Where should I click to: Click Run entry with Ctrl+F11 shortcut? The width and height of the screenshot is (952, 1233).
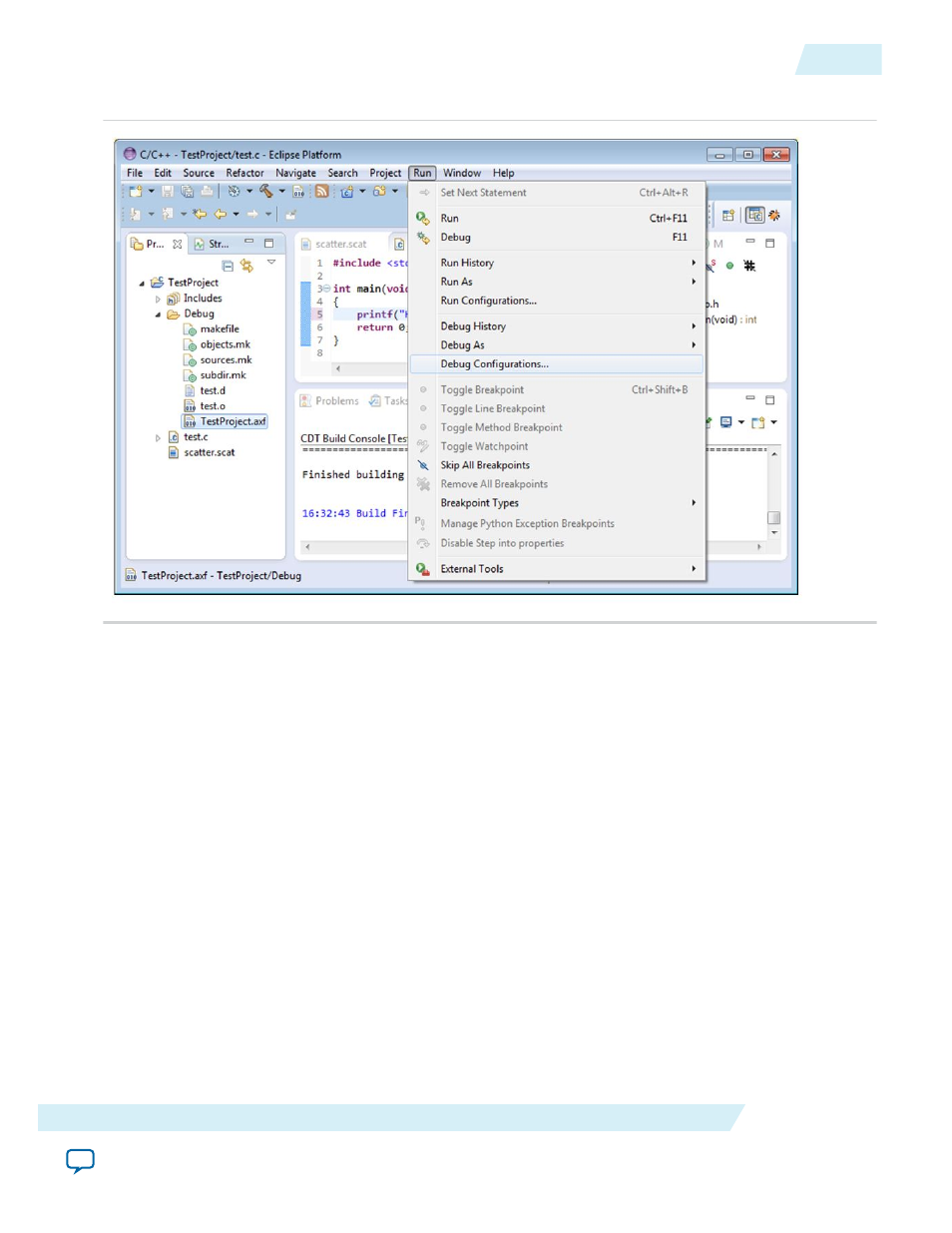(x=557, y=218)
